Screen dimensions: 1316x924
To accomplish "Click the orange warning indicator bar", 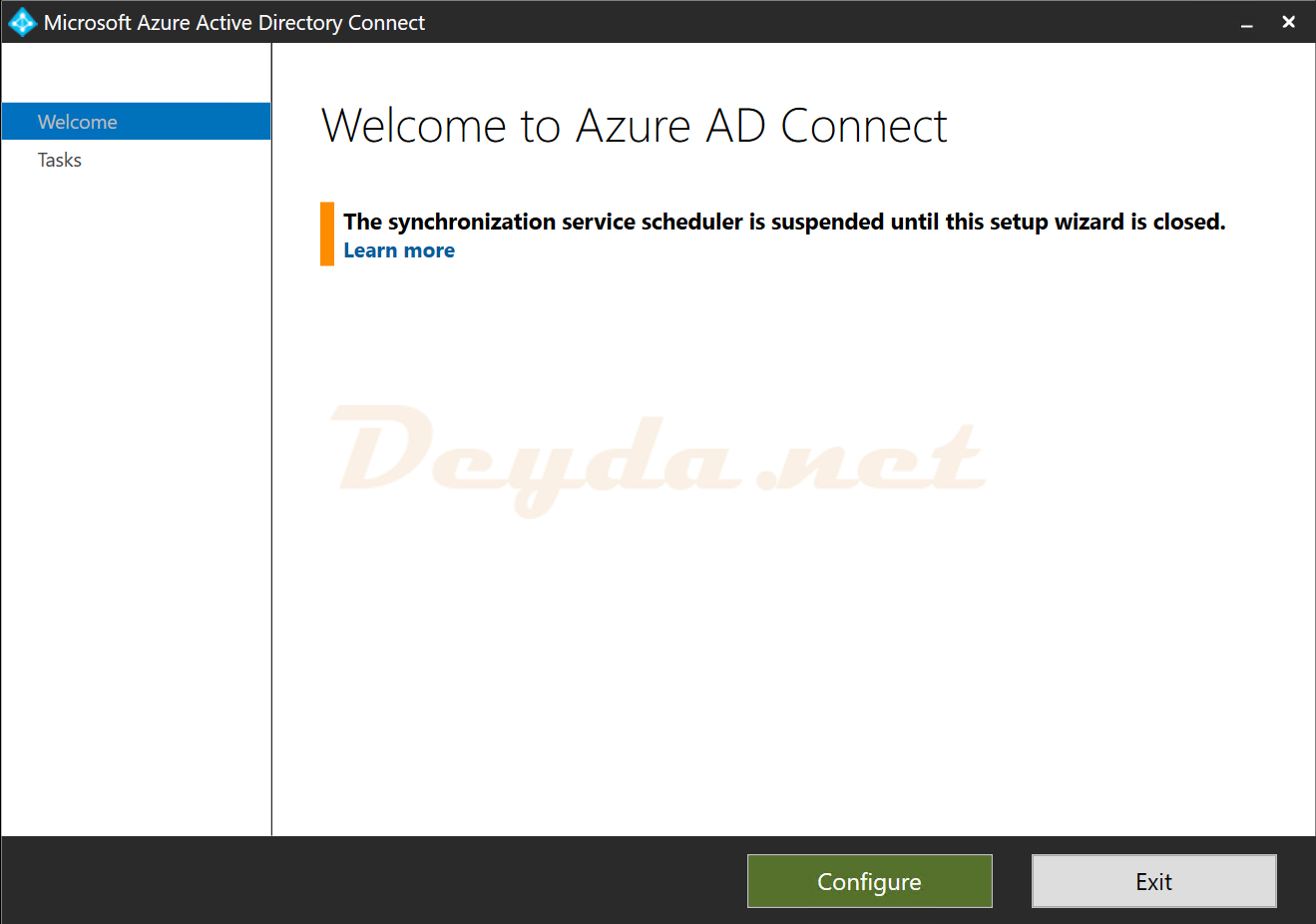I will 327,234.
